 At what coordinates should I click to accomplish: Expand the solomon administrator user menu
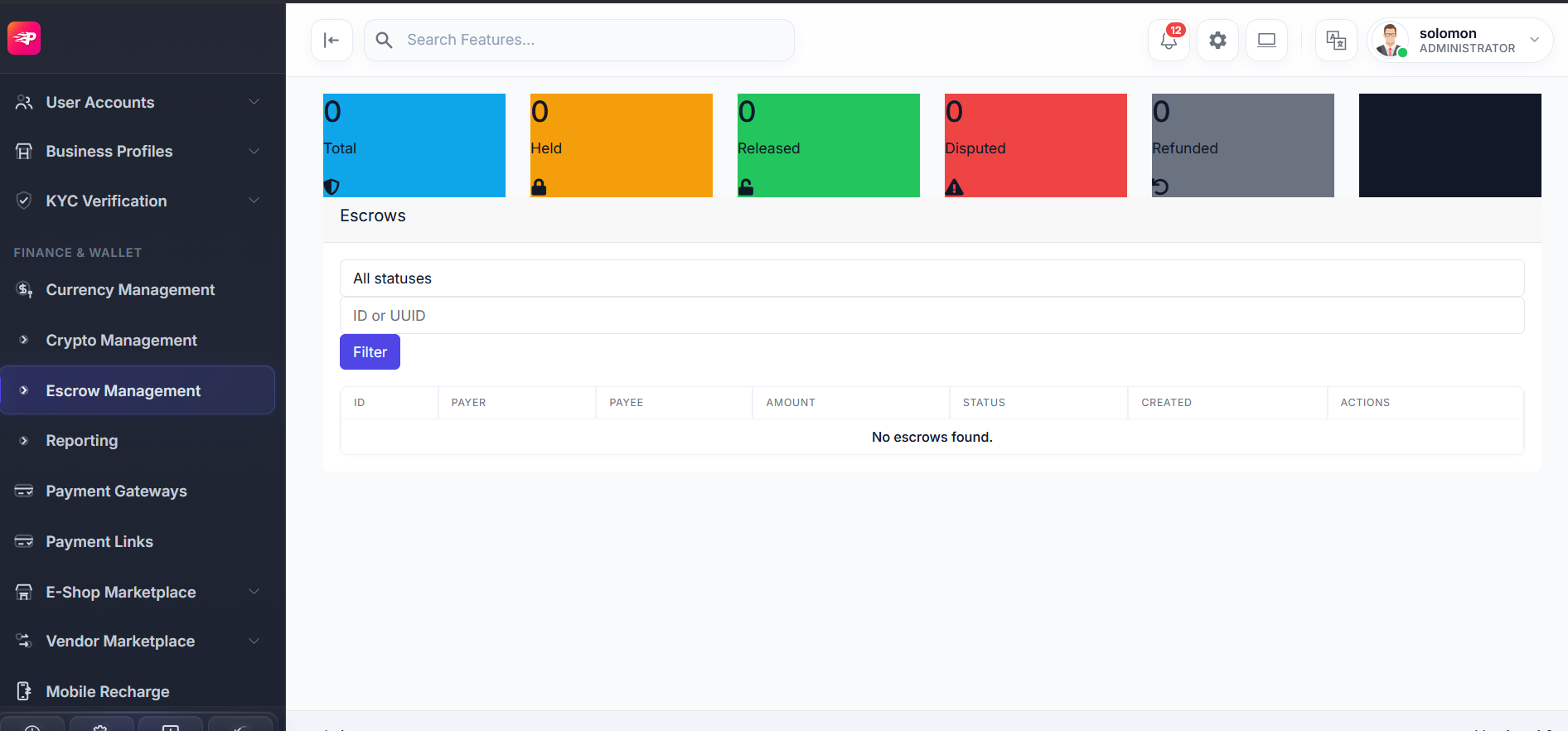1535,40
